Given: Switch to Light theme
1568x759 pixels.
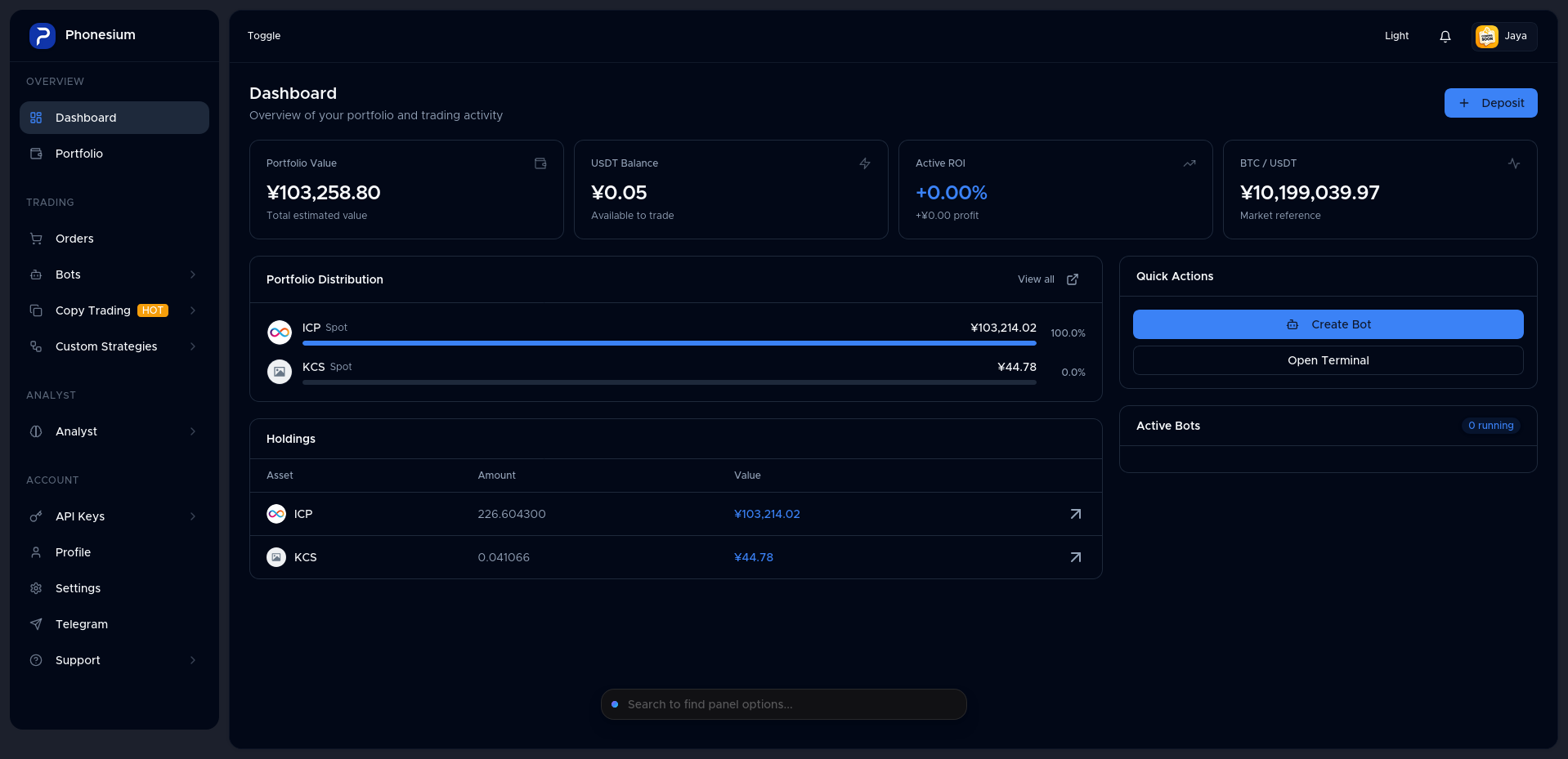Looking at the screenshot, I should point(1396,36).
